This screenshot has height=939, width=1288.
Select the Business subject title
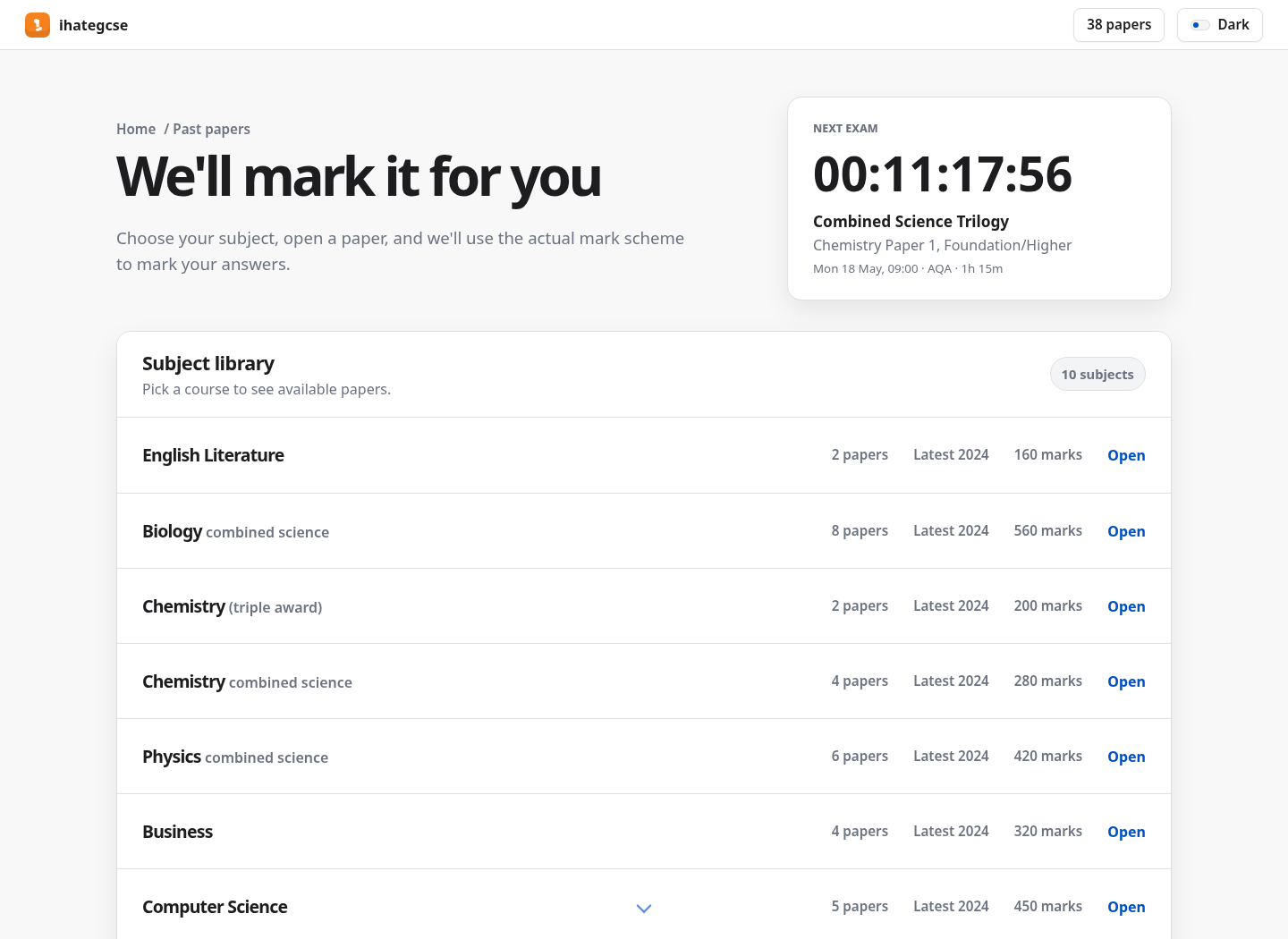(177, 832)
